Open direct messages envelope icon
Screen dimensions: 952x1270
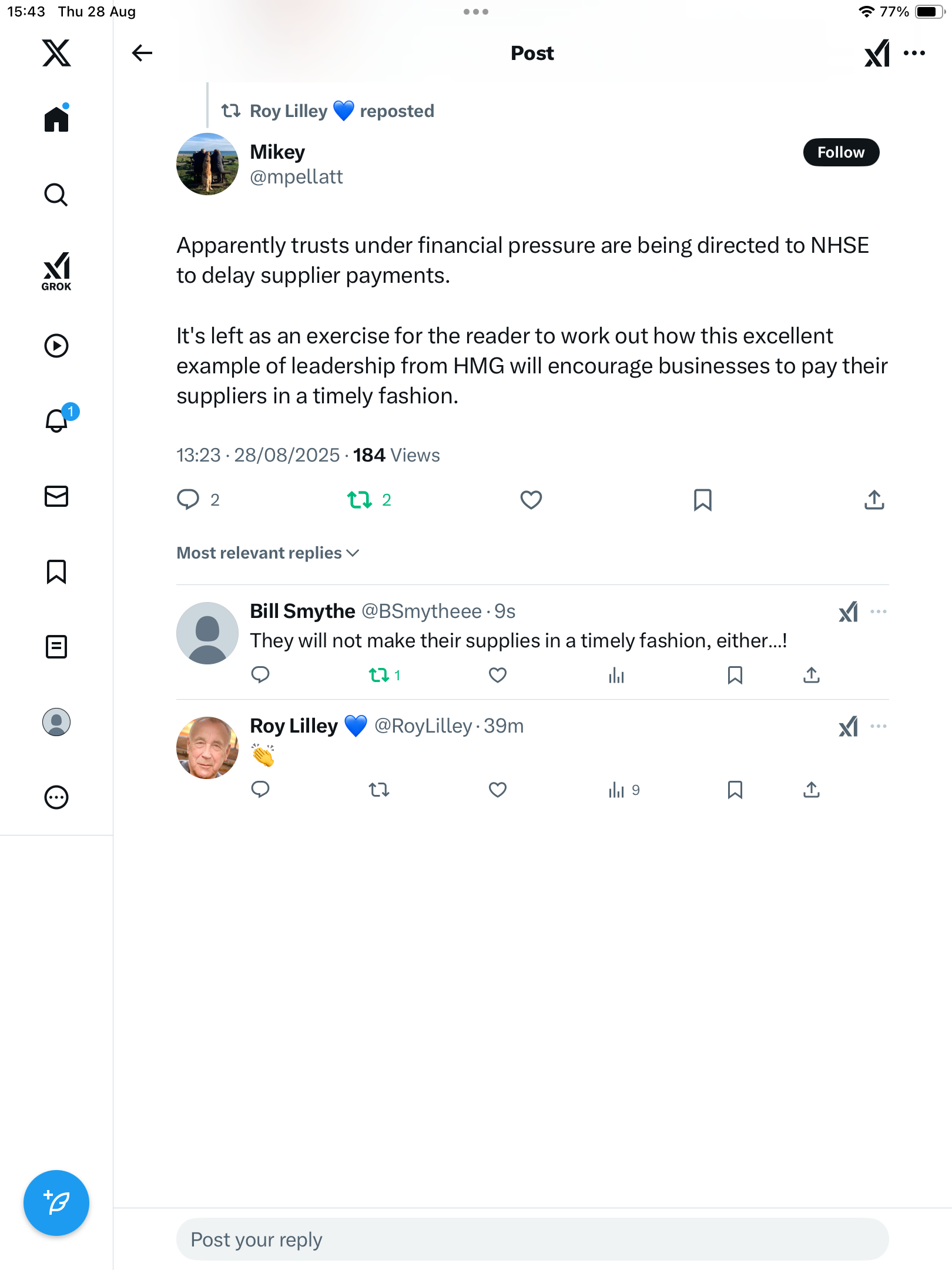tap(56, 496)
